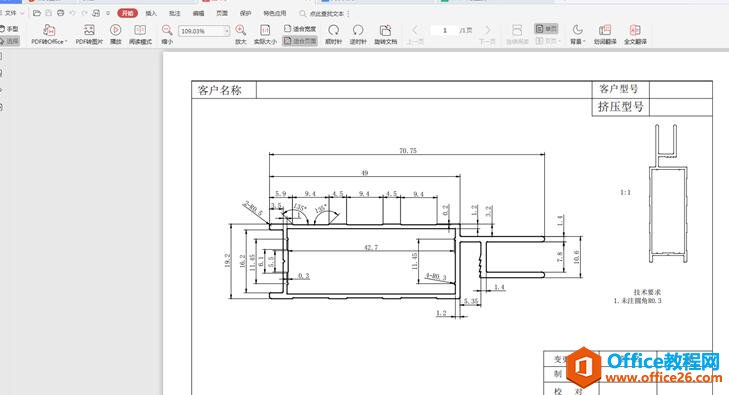
Task: Enable 单页 single page view
Action: tap(546, 29)
